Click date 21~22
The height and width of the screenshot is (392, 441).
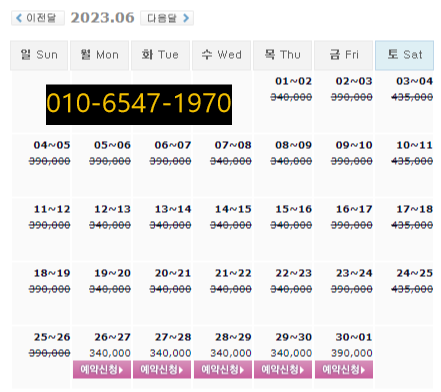click(233, 273)
